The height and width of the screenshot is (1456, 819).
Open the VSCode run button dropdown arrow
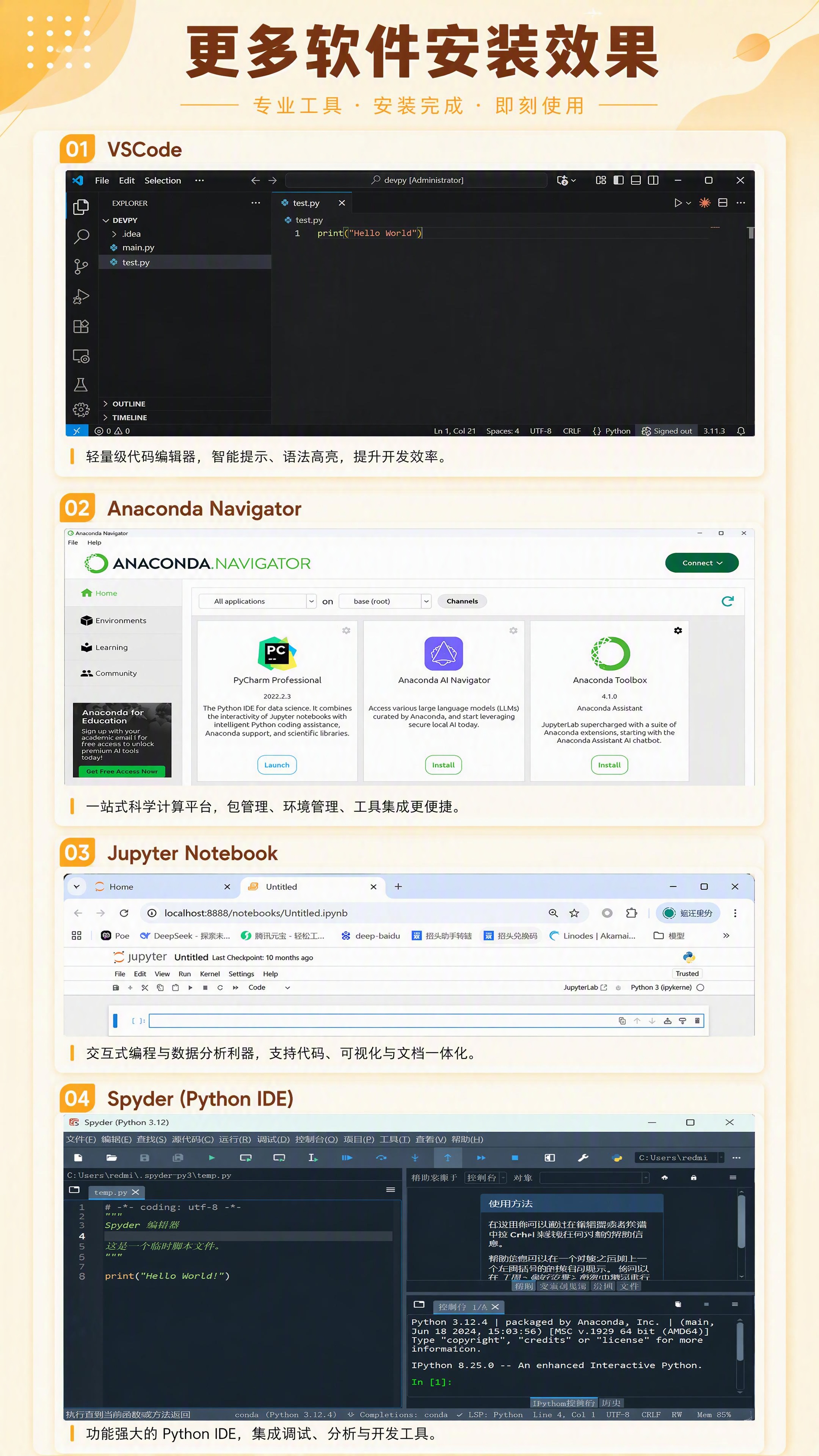point(689,202)
